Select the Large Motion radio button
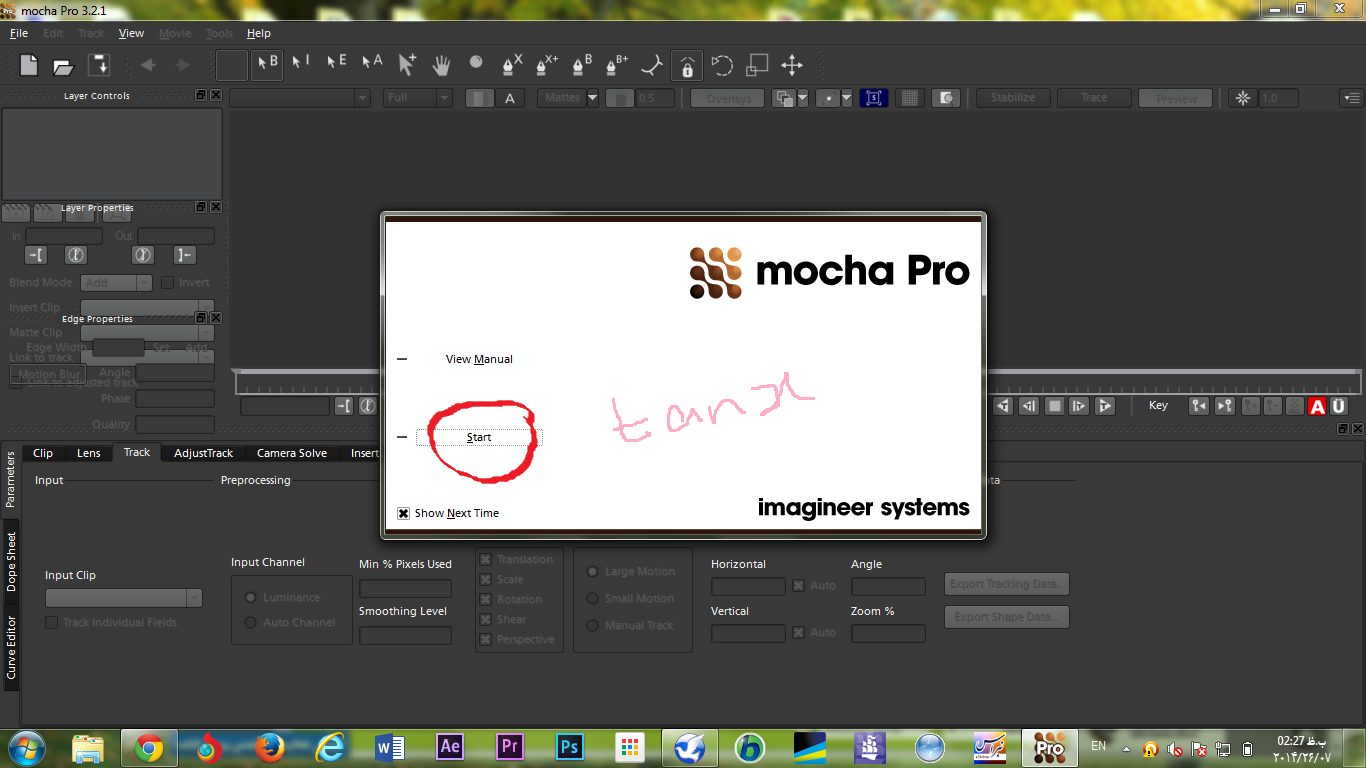 pos(592,571)
